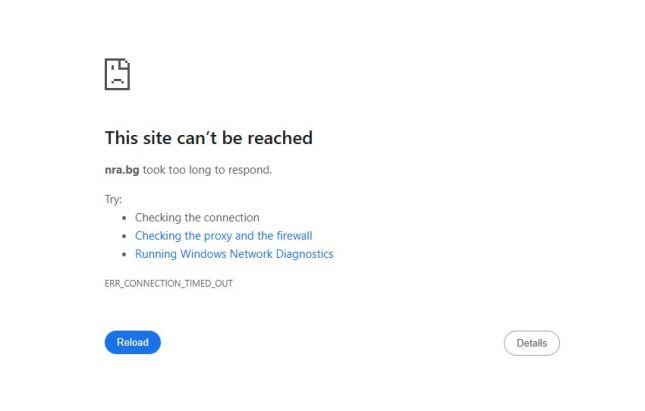Click the word "respond" in the message
The height and width of the screenshot is (411, 645).
click(x=249, y=170)
